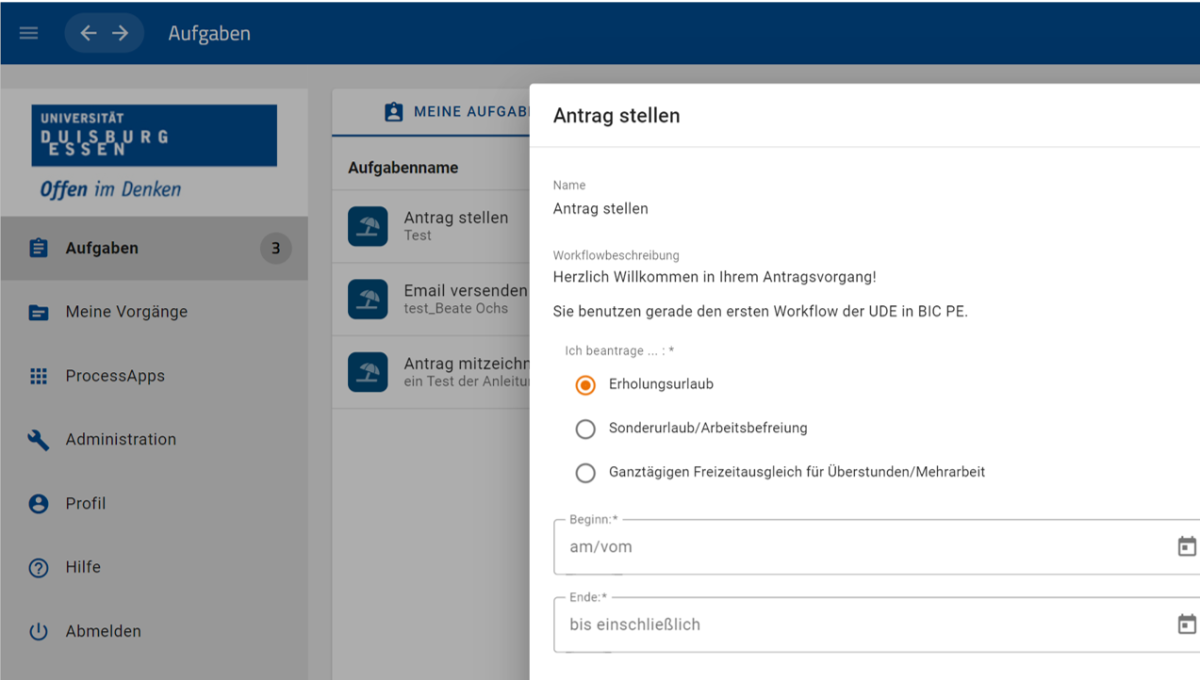Screen dimensions: 1200x680
Task: Click the Universität Duisburg-Essen logo
Action: pyautogui.click(x=154, y=135)
